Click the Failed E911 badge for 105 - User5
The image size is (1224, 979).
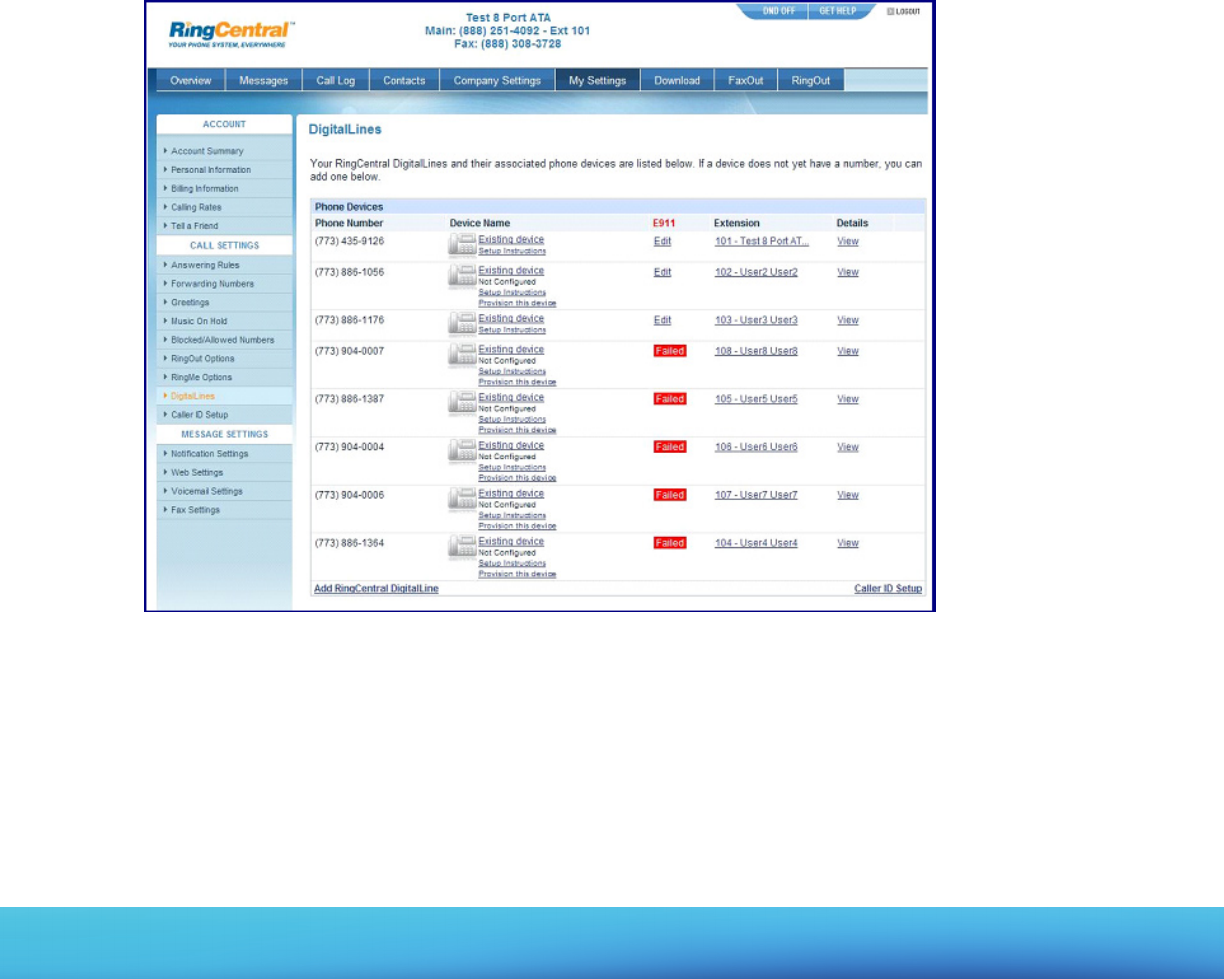click(x=670, y=399)
